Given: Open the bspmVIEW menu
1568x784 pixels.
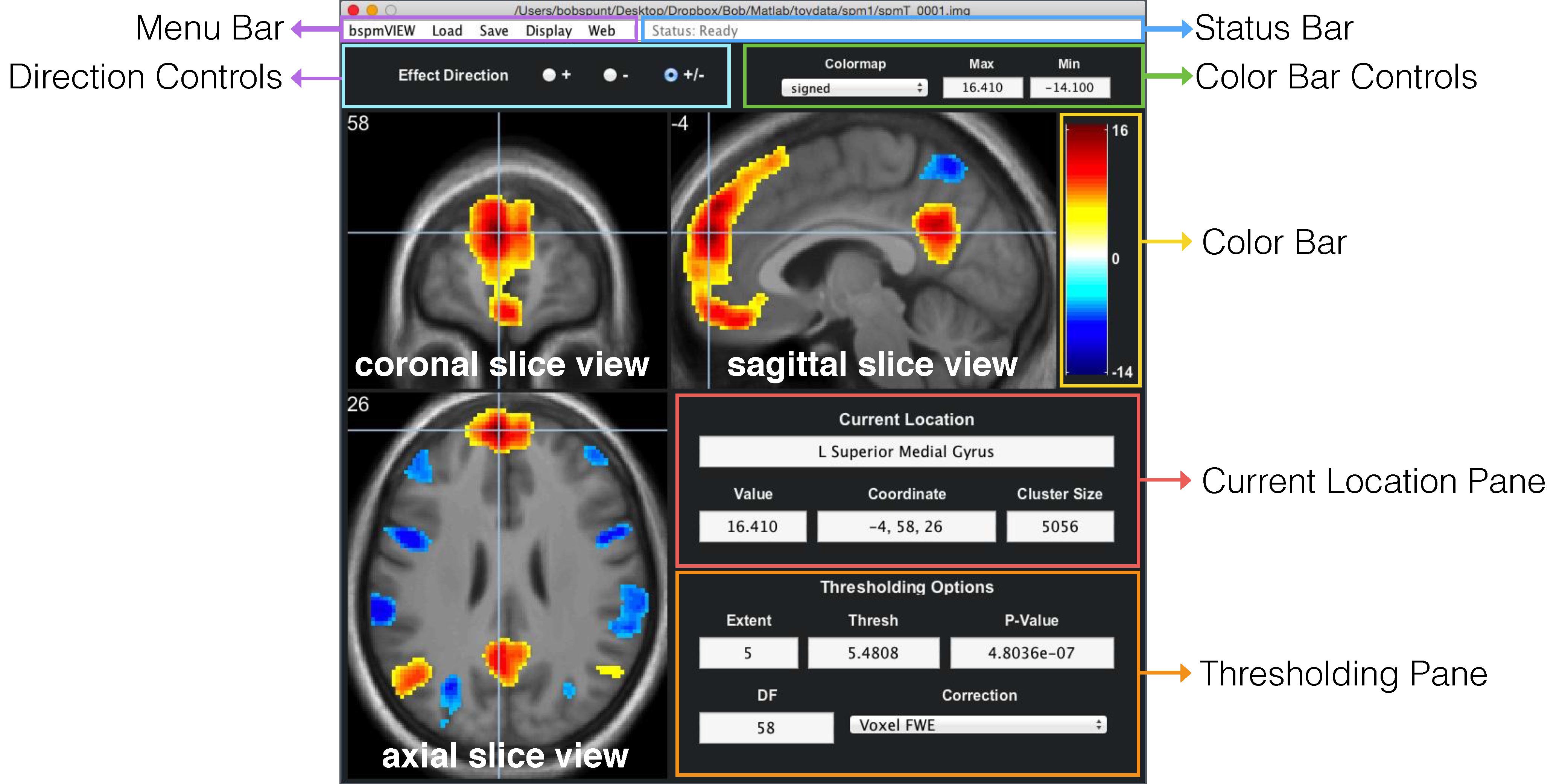Looking at the screenshot, I should coord(382,30).
